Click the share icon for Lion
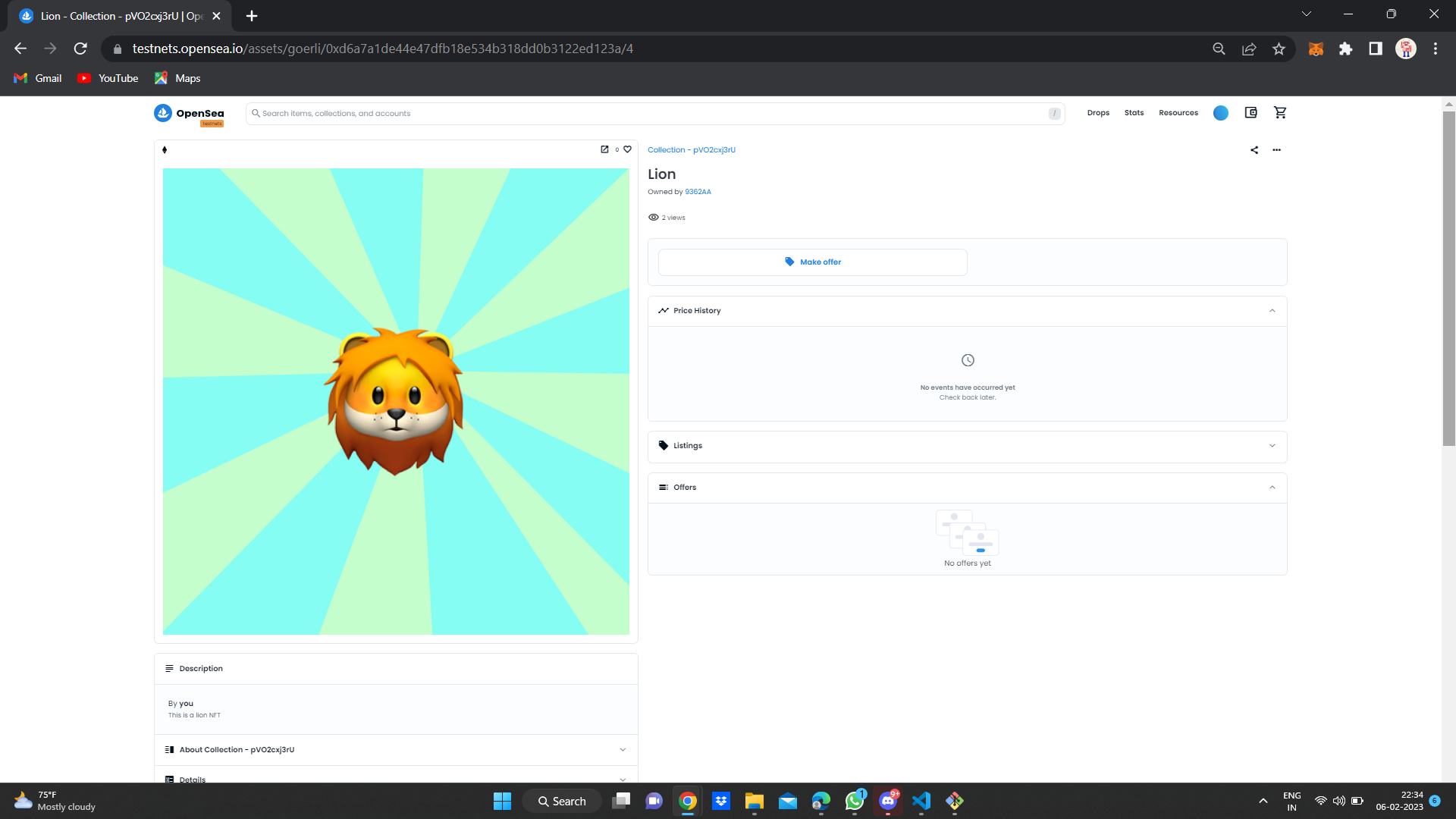The width and height of the screenshot is (1456, 819). click(x=1254, y=150)
